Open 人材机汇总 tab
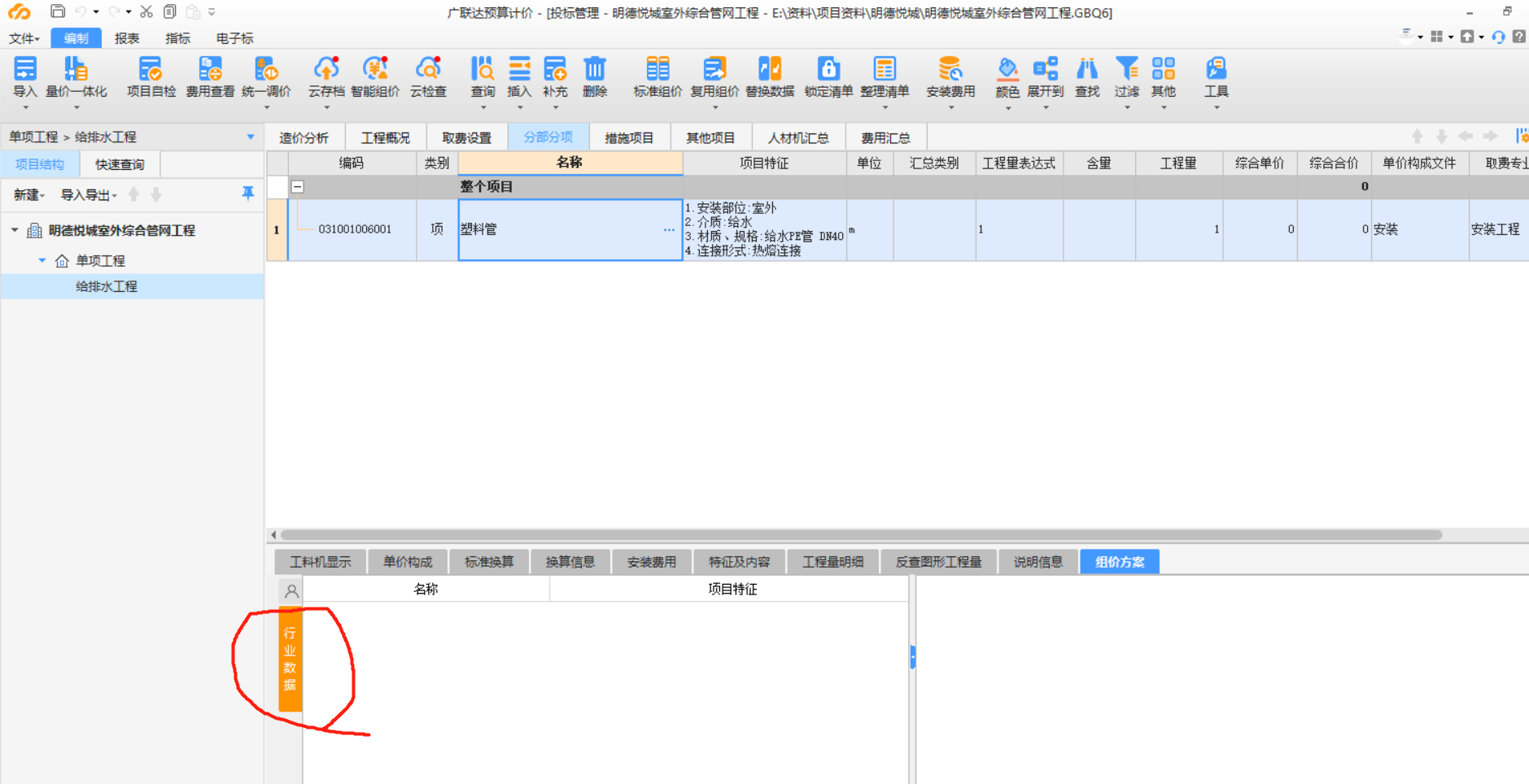The image size is (1529, 784). pos(798,137)
